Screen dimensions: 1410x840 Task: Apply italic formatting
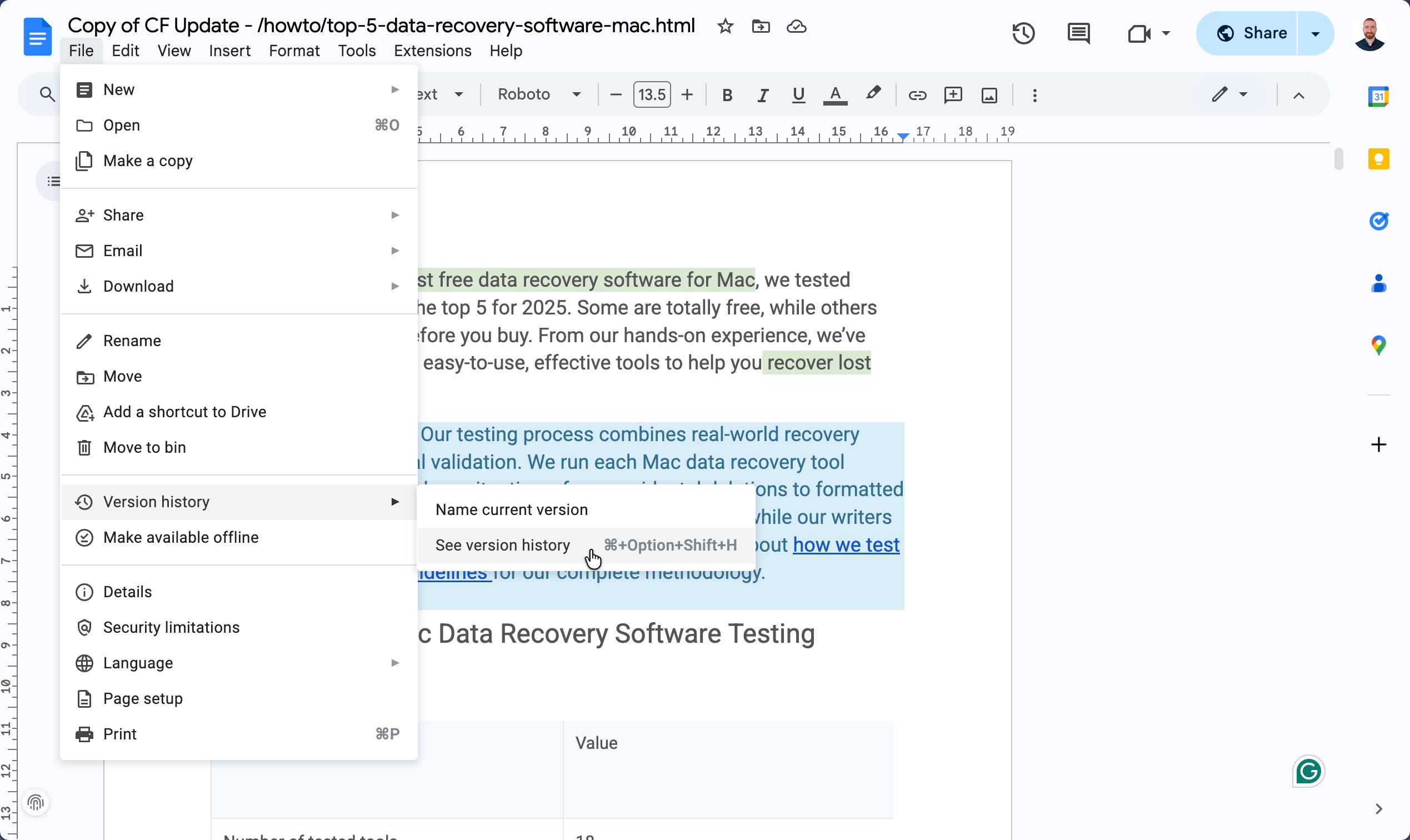pos(762,94)
